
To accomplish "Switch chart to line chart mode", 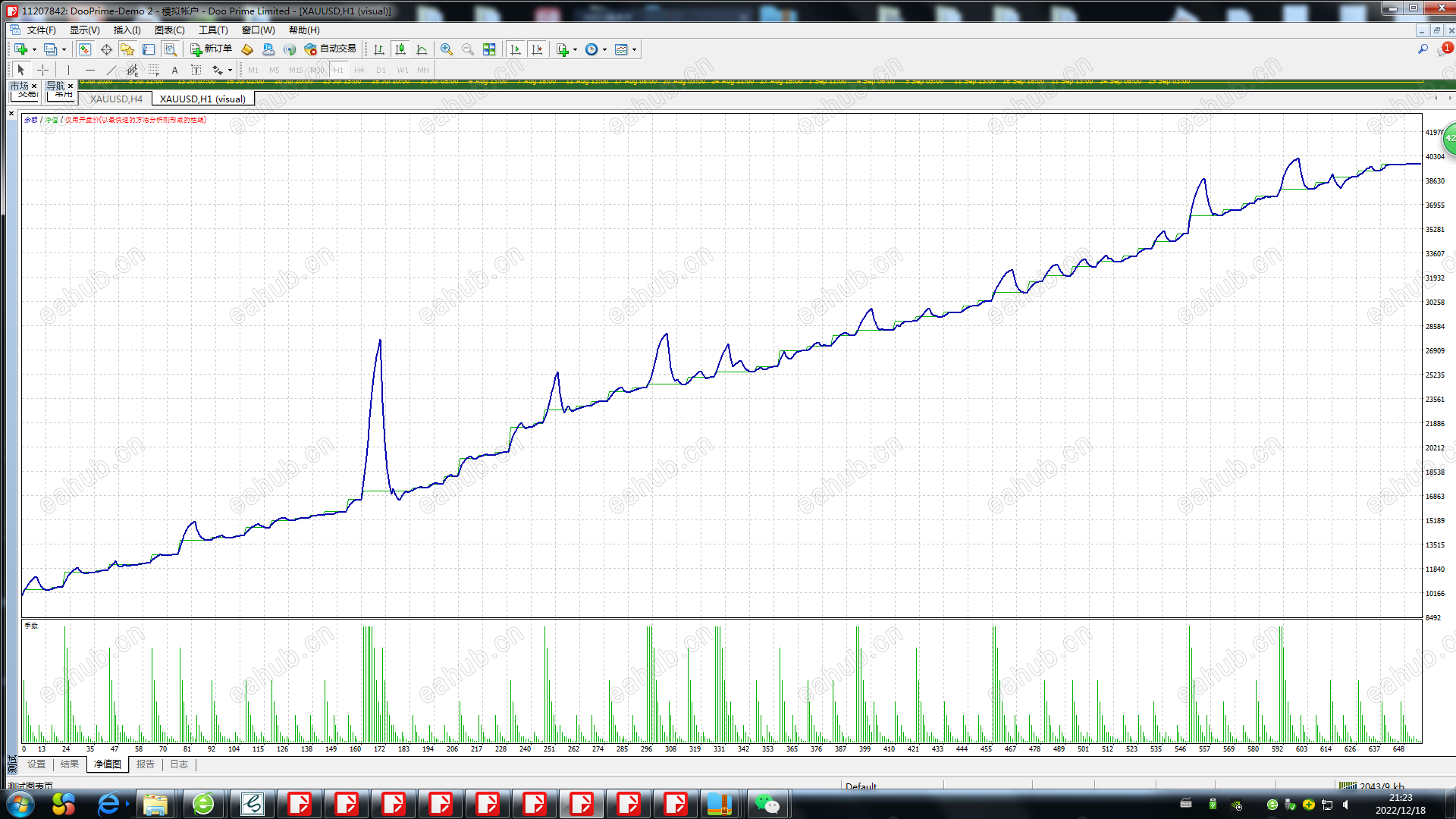I will 422,49.
